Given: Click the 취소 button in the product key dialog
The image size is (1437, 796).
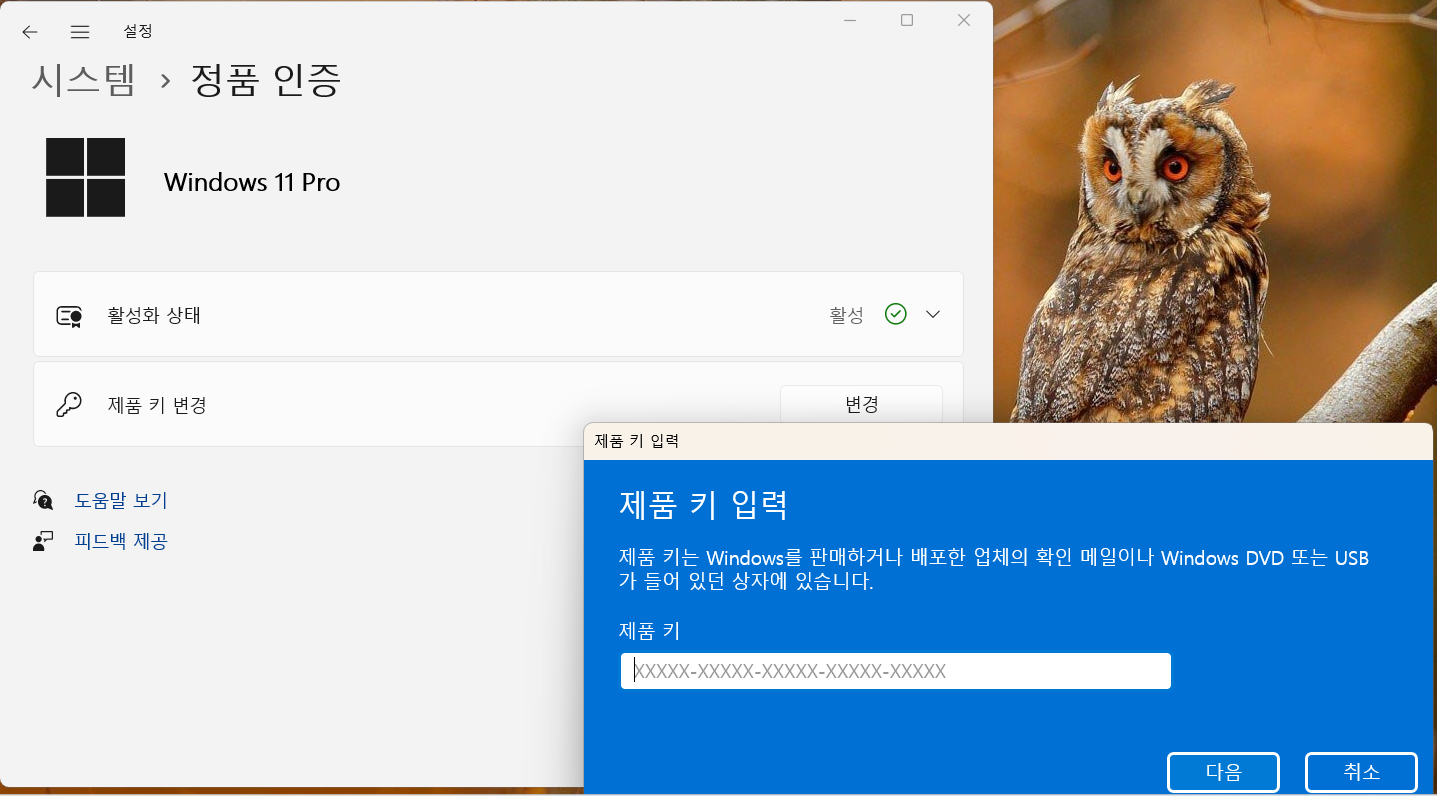Looking at the screenshot, I should pos(1361,772).
